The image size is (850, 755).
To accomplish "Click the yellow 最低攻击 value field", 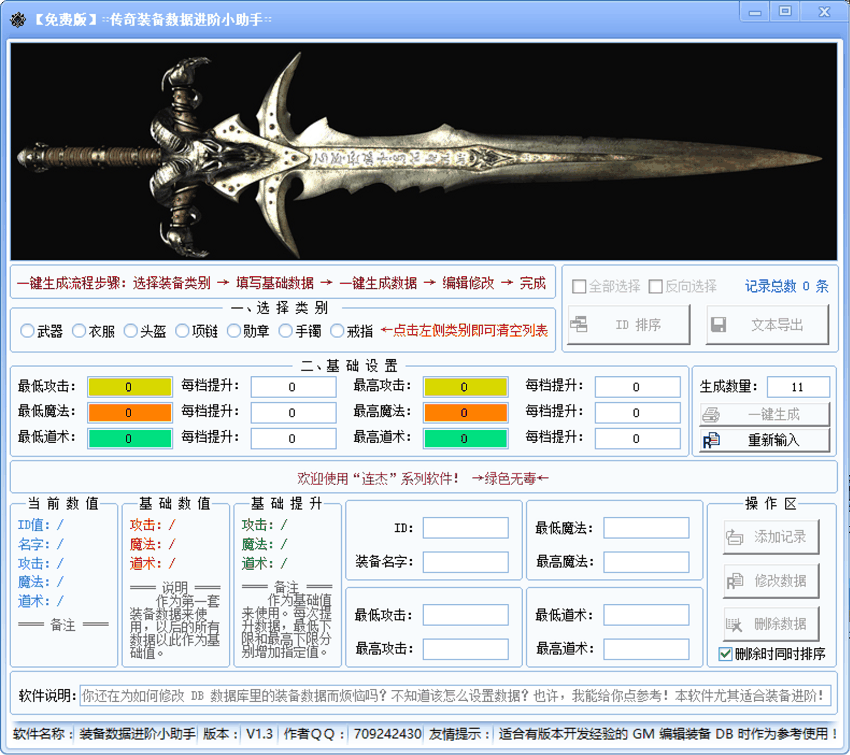I will 129,387.
